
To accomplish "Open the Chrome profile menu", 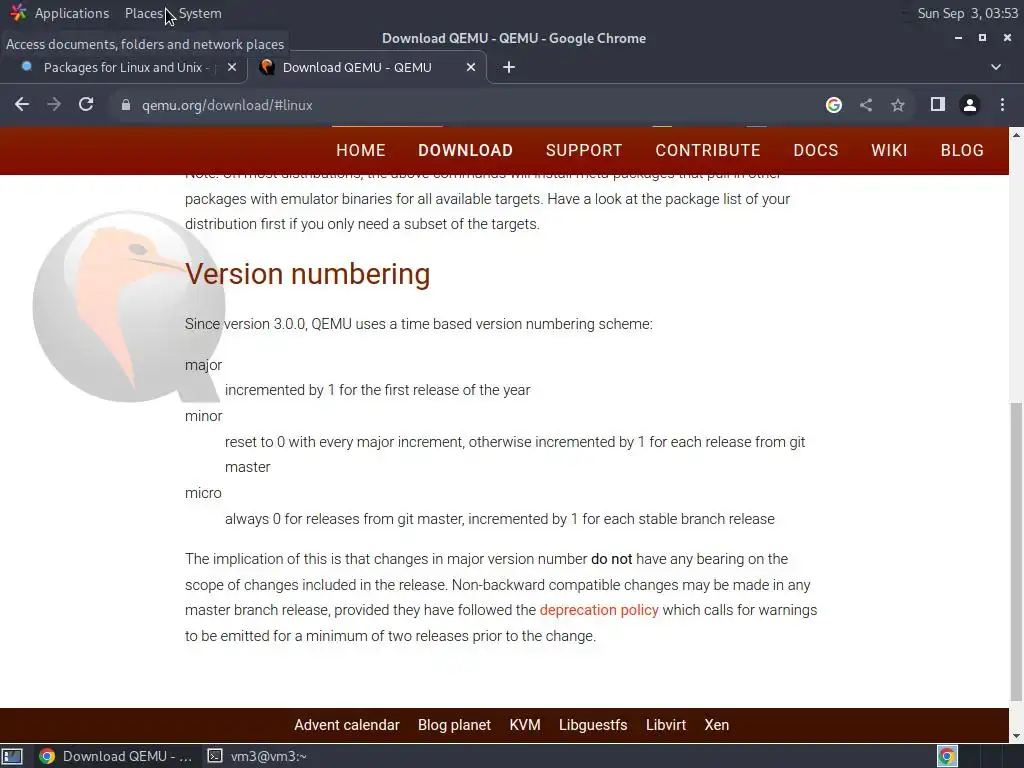I will point(970,104).
